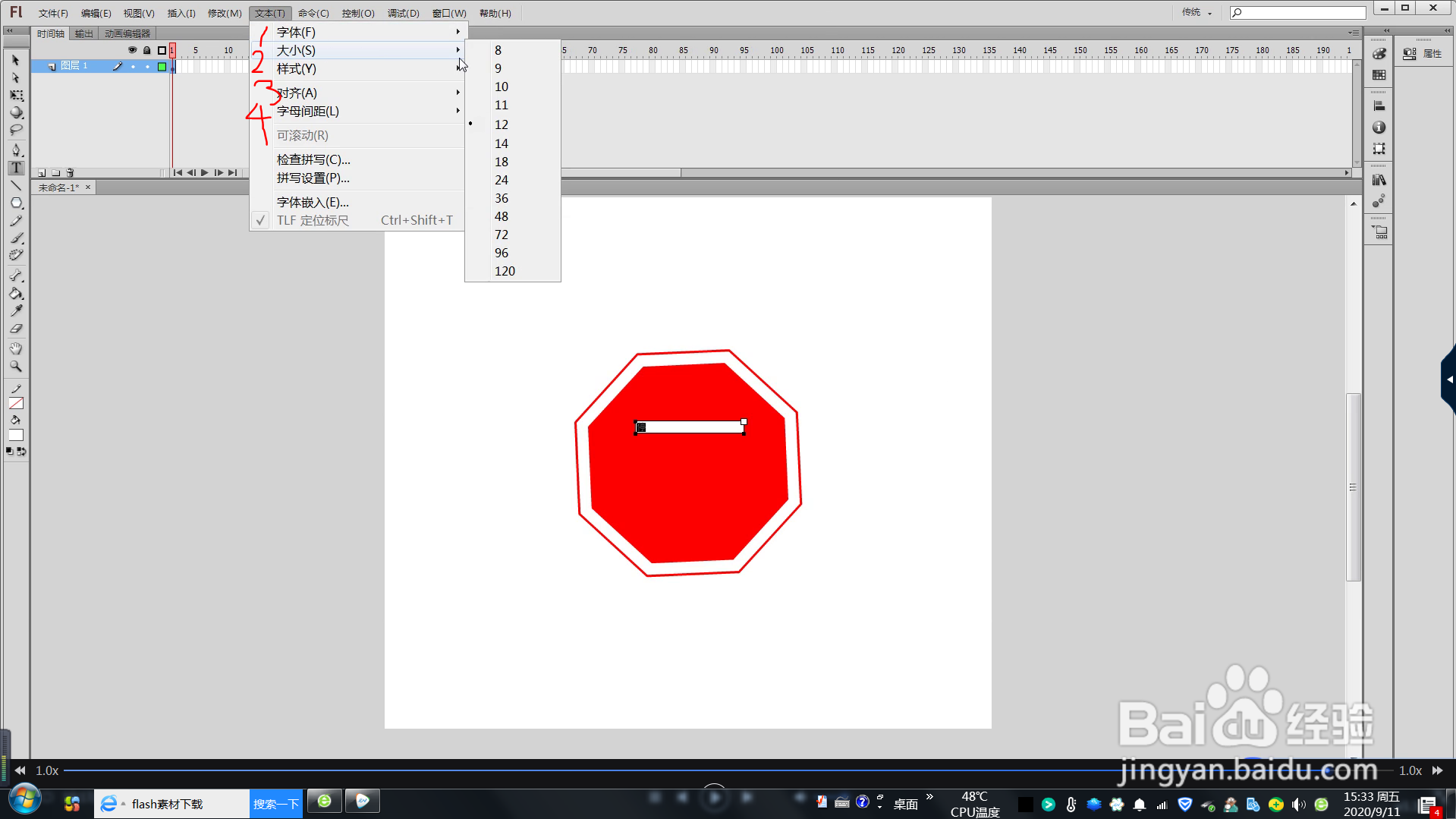The height and width of the screenshot is (819, 1456).
Task: Lock all layers using the padlock icon
Action: pos(147,50)
